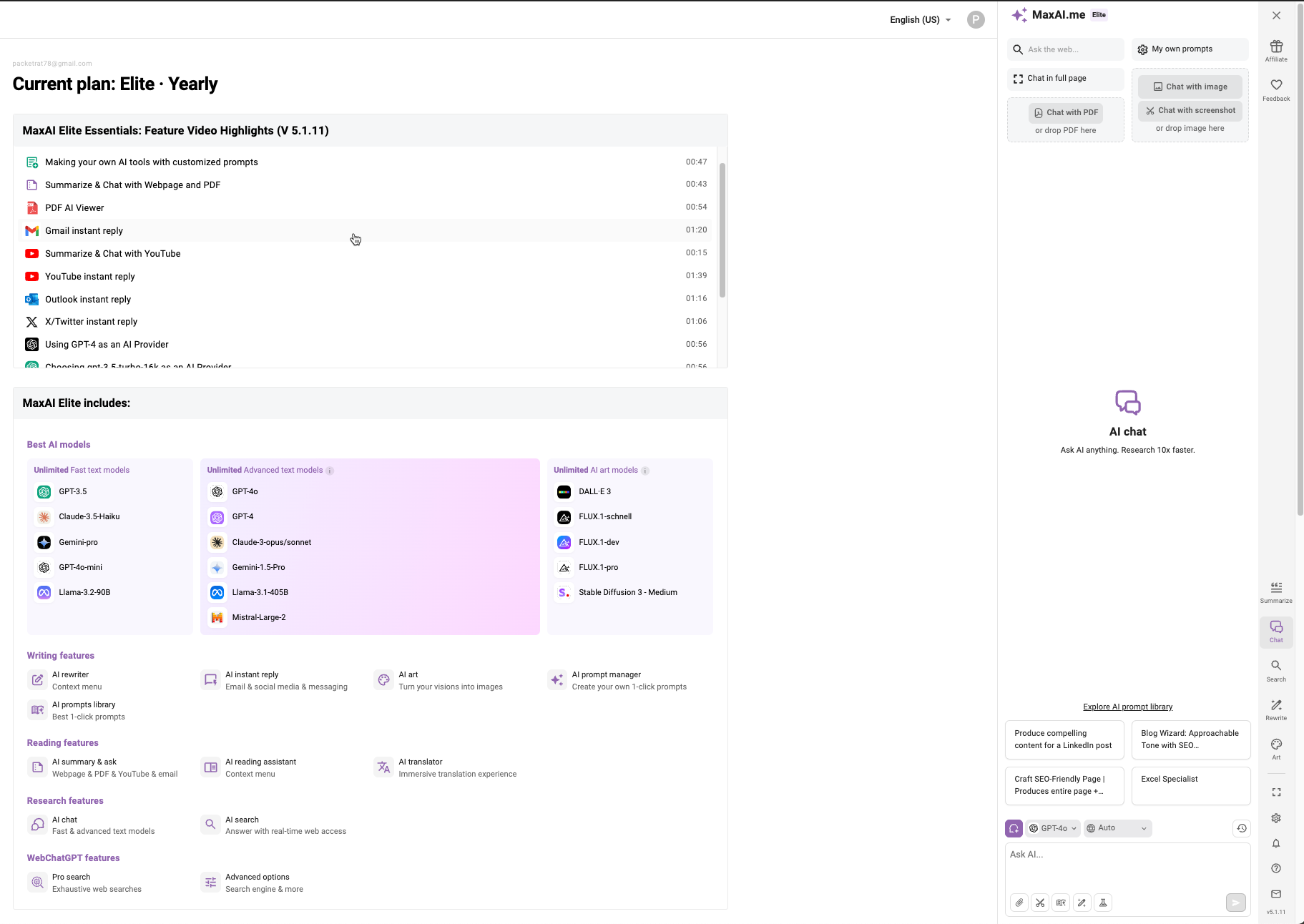This screenshot has height=924, width=1304.
Task: Click the AI translator feature icon
Action: (x=384, y=767)
